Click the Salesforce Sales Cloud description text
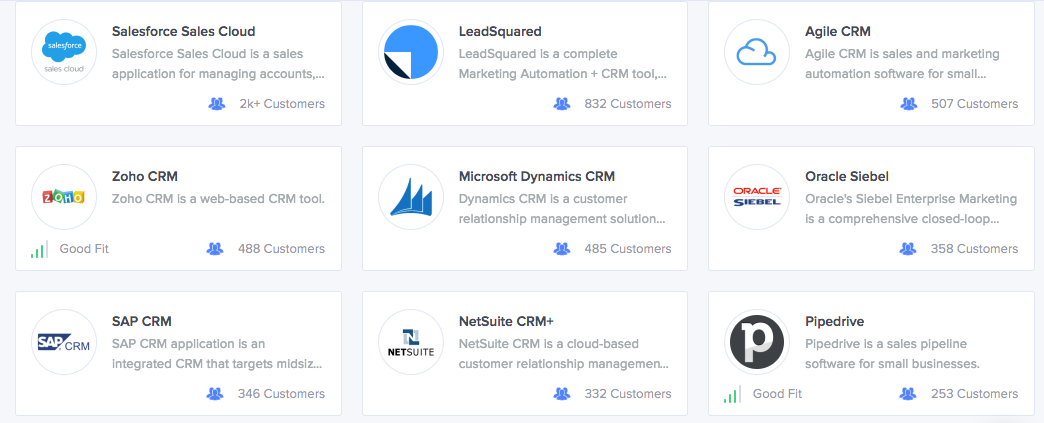Viewport: 1044px width, 423px height. (x=218, y=64)
